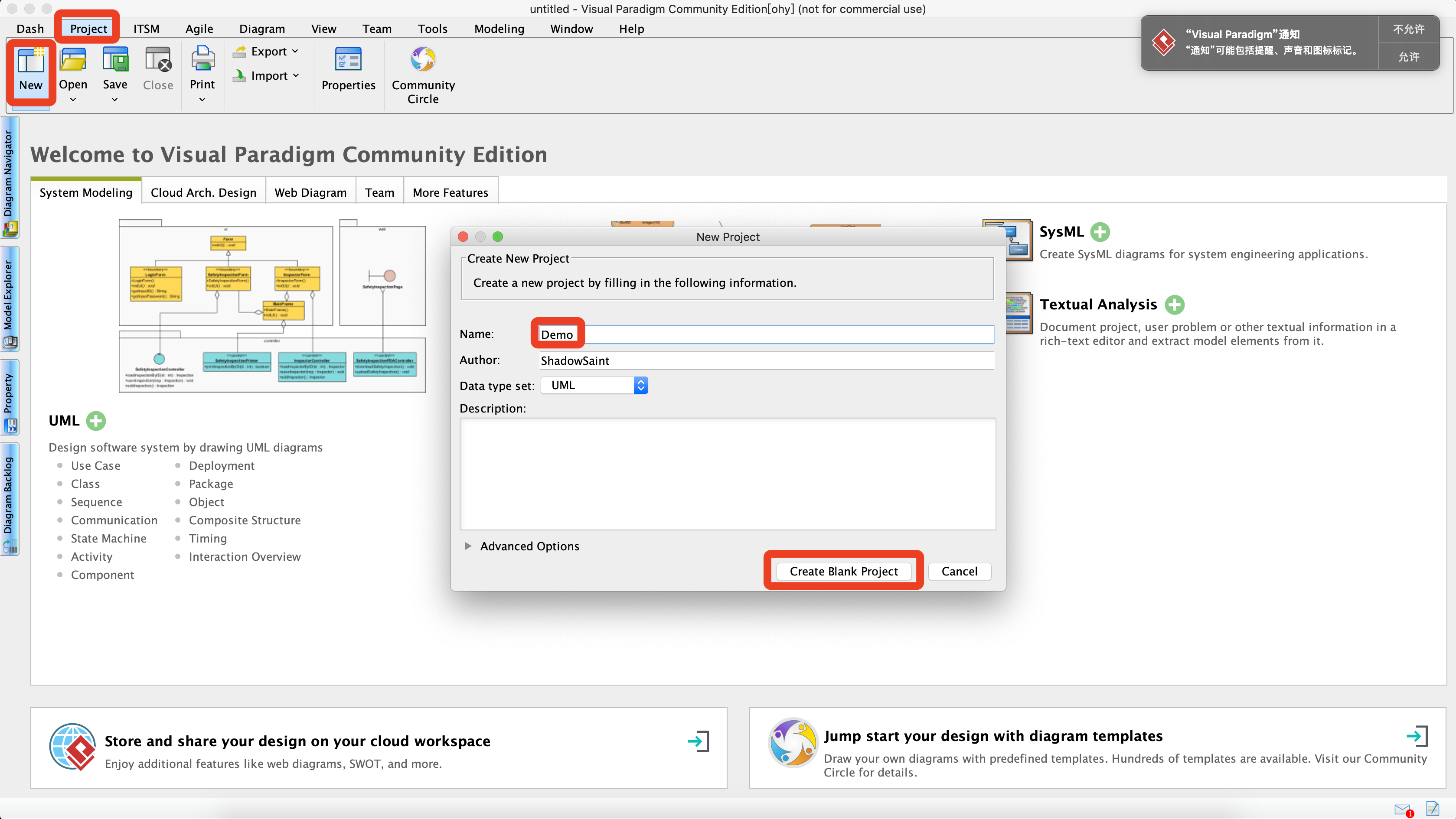Screen dimensions: 1456x819
Task: Click the green plus next to SysML
Action: tap(1100, 231)
